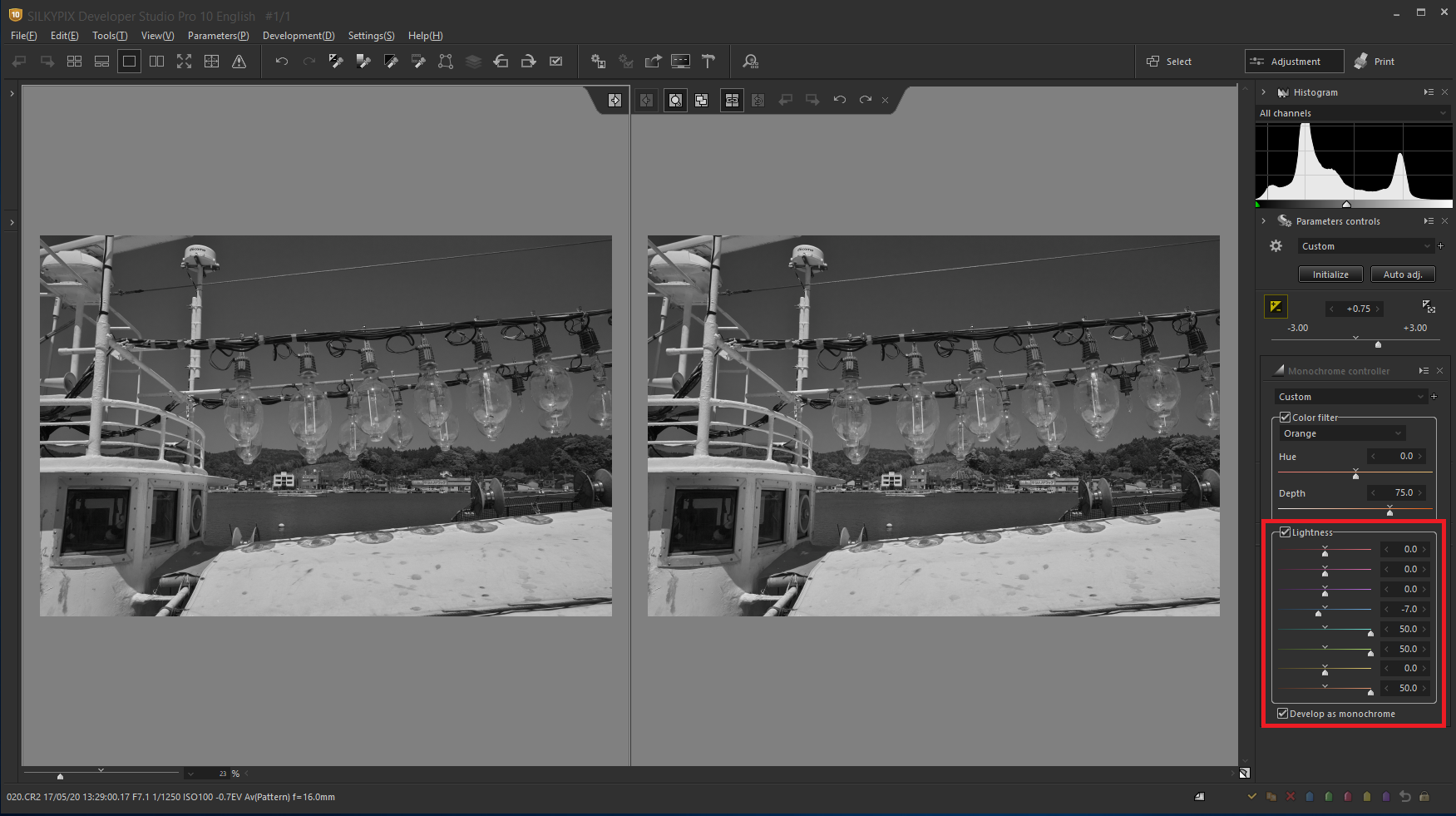Open the trimming area crop tool
The width and height of the screenshot is (1456, 816).
[x=446, y=62]
